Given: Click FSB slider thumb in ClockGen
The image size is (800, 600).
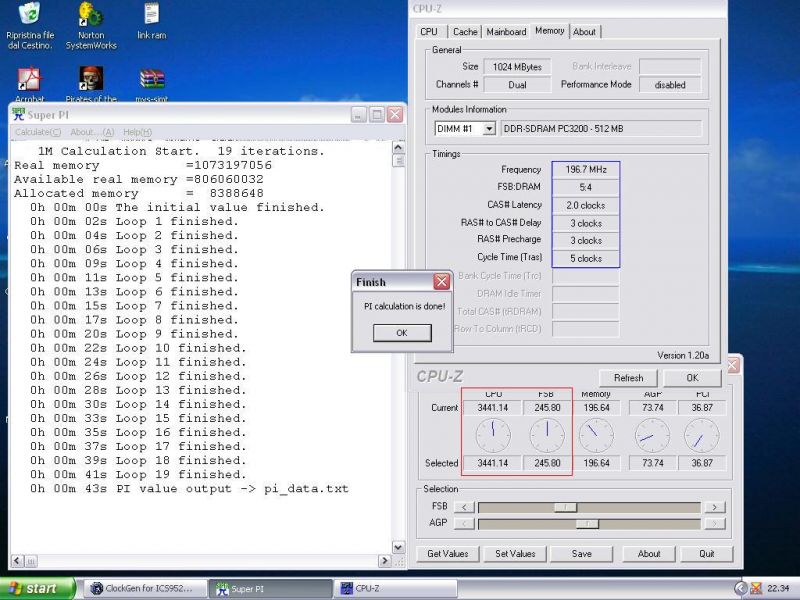Looking at the screenshot, I should pyautogui.click(x=565, y=507).
